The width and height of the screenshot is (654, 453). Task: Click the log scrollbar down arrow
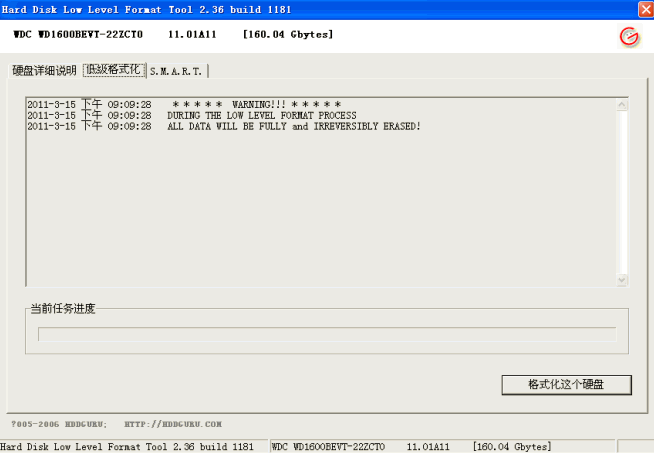click(x=623, y=281)
